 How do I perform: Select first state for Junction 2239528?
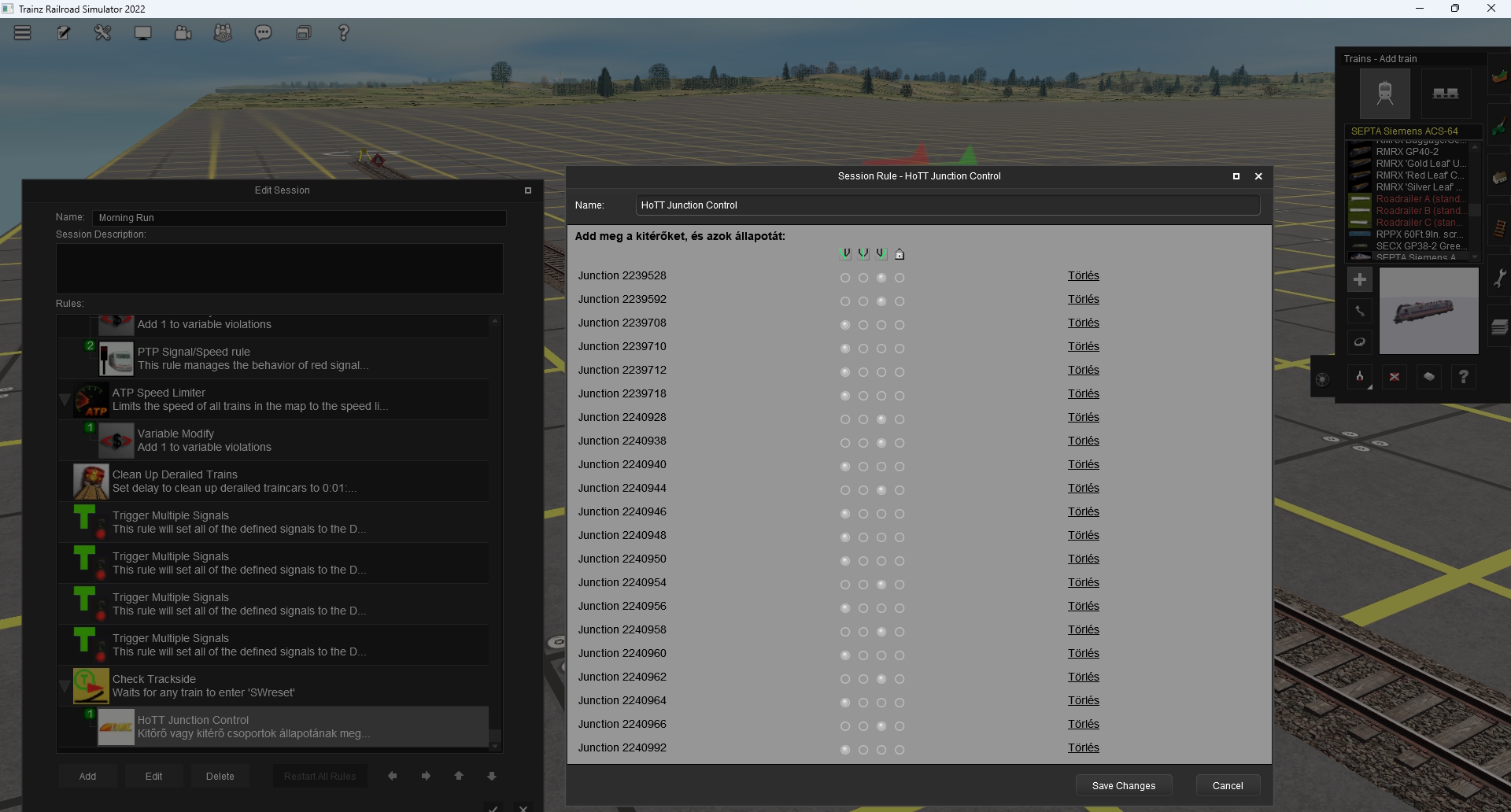click(x=845, y=278)
